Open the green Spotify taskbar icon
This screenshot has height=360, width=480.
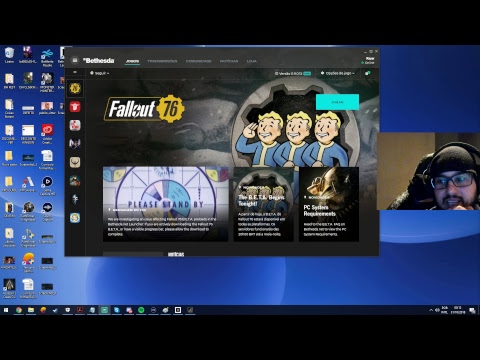pyautogui.click(x=141, y=310)
